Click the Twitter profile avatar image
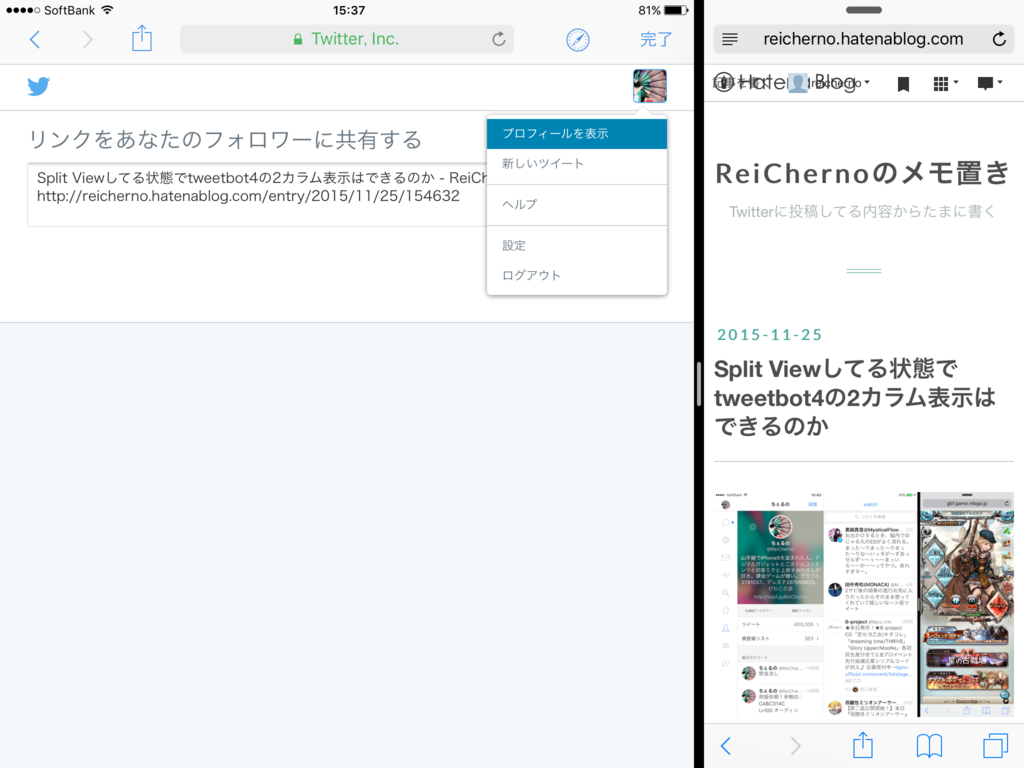Screen dimensions: 1024x768 point(650,87)
